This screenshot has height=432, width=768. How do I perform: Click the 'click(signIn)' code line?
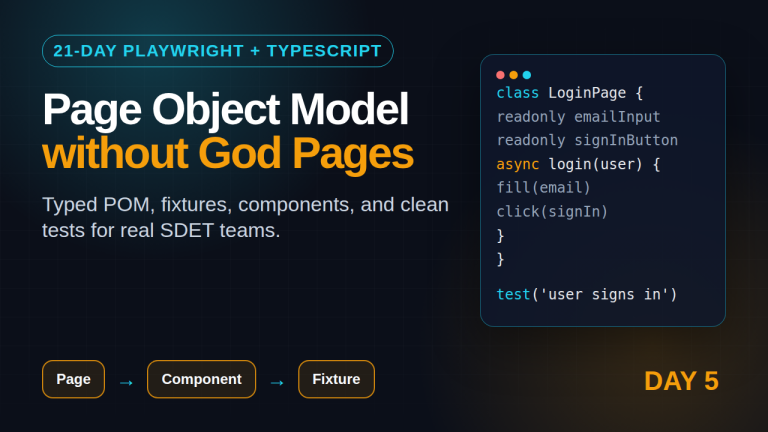click(x=552, y=212)
